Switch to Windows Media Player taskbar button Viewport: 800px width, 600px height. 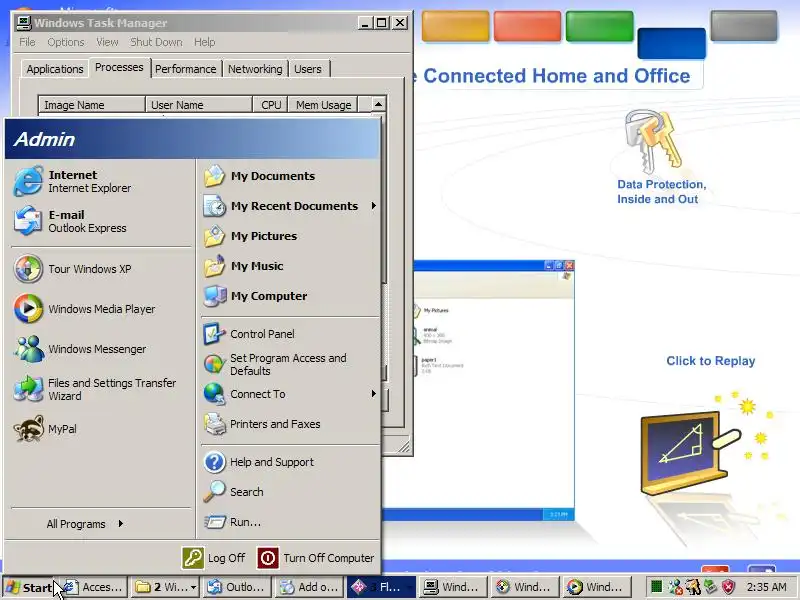pos(597,587)
